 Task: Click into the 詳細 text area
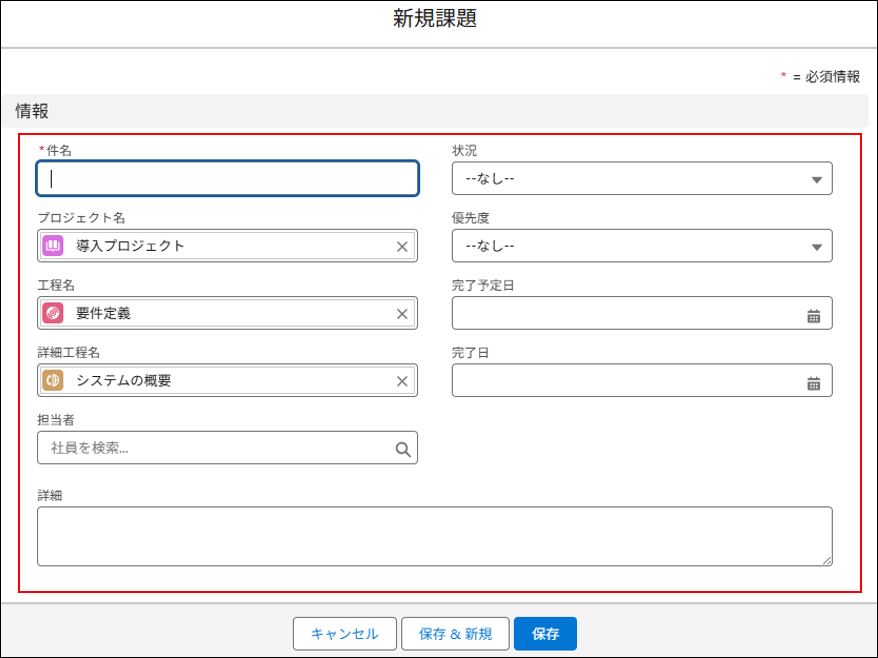pyautogui.click(x=434, y=536)
